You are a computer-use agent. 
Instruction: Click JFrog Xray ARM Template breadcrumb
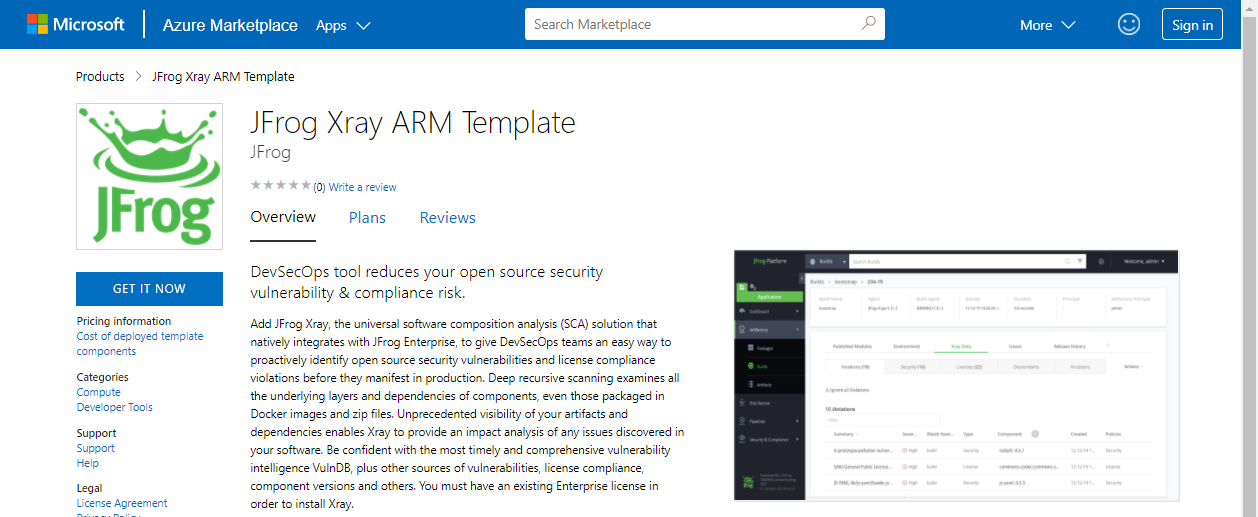pyautogui.click(x=223, y=76)
